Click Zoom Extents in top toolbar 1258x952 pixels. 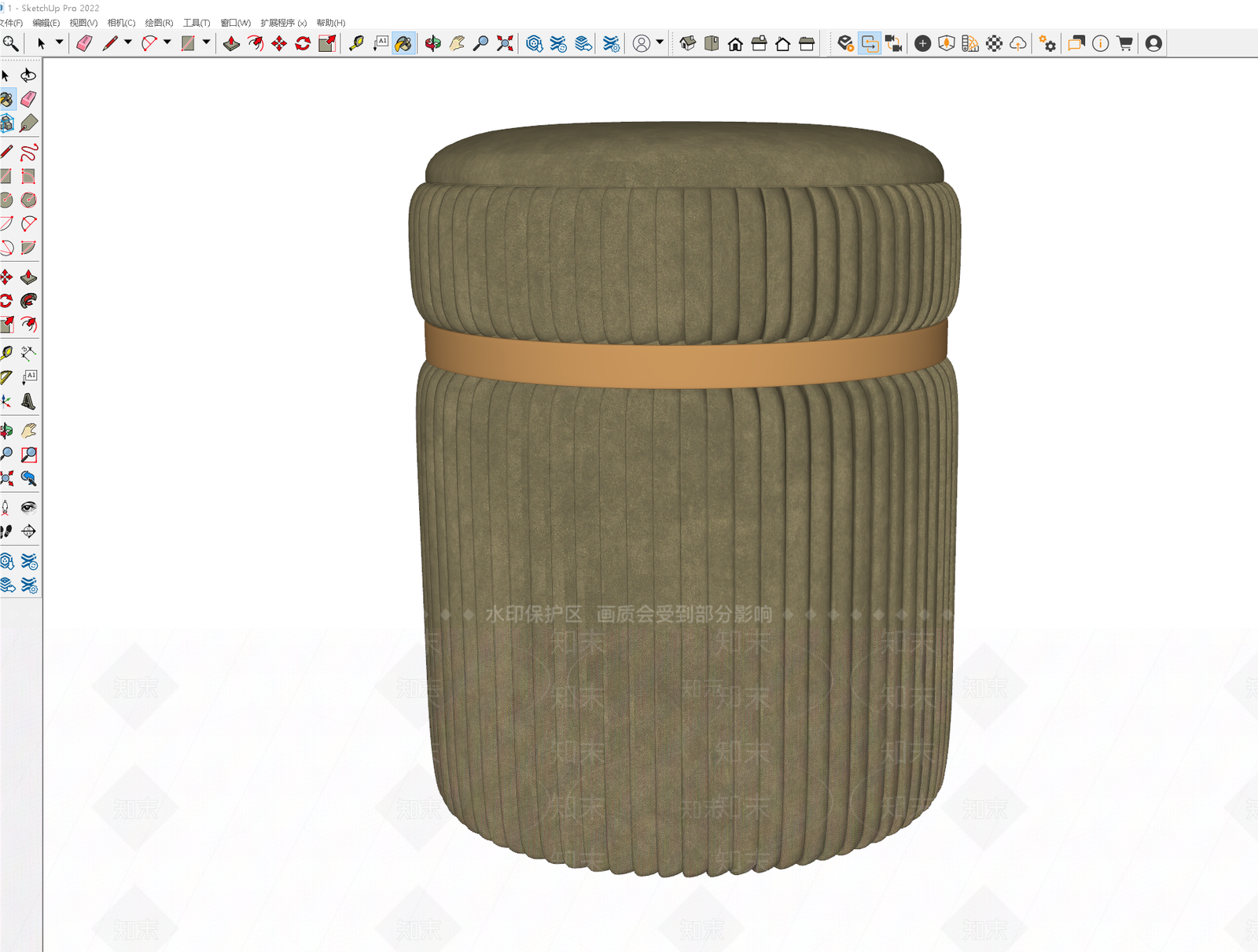[505, 43]
